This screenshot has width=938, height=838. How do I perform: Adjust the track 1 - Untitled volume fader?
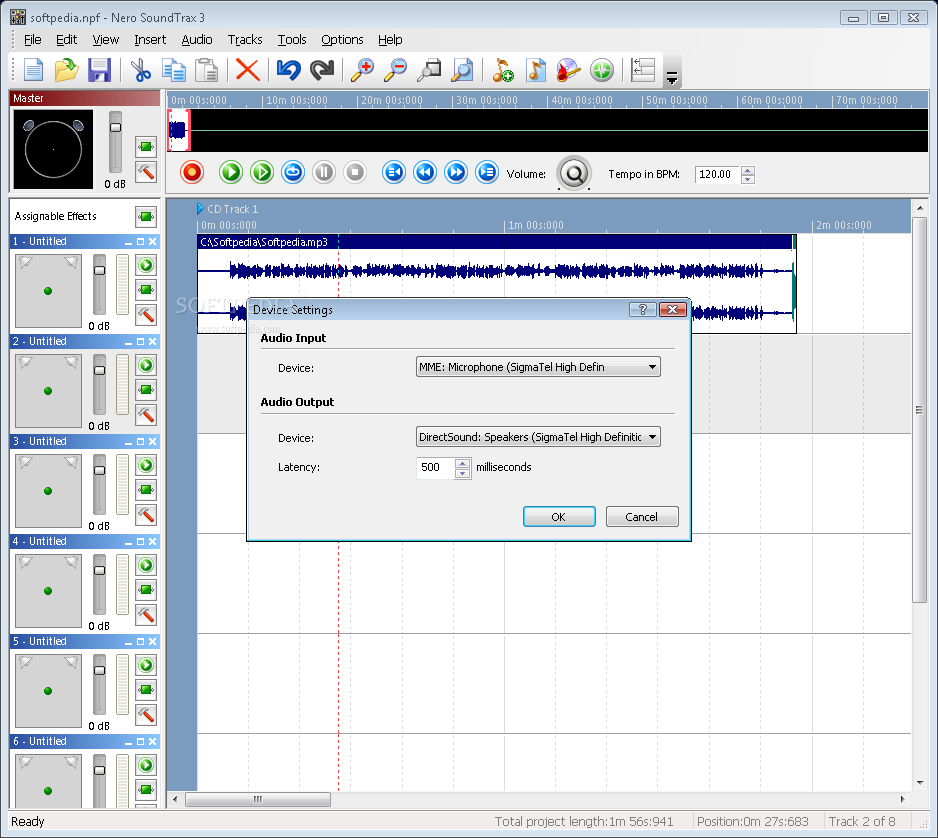[99, 270]
